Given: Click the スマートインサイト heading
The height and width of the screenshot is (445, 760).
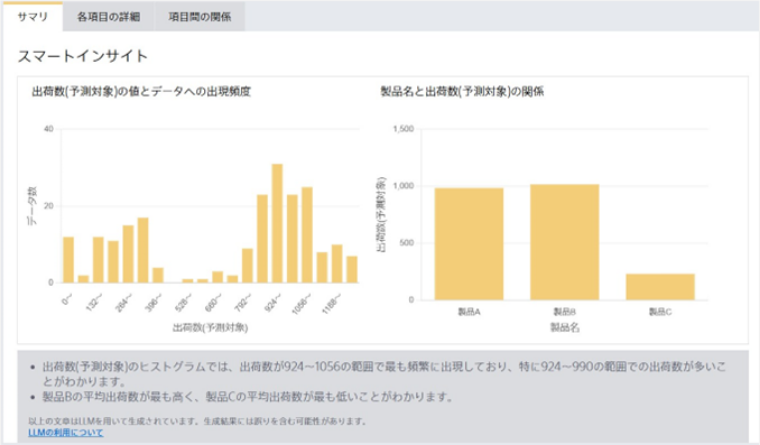Looking at the screenshot, I should [83, 56].
